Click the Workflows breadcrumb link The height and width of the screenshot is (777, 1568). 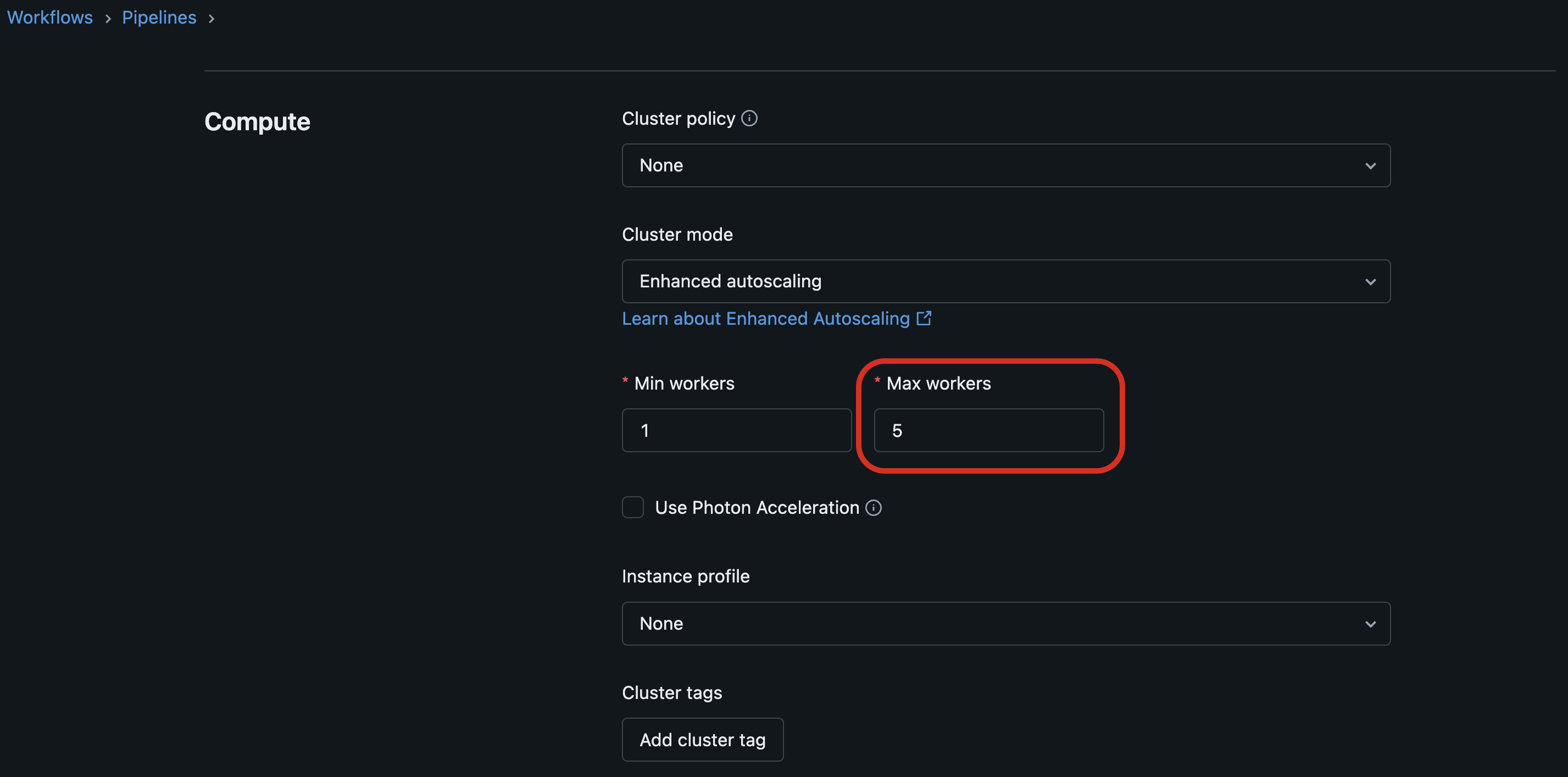[x=48, y=16]
